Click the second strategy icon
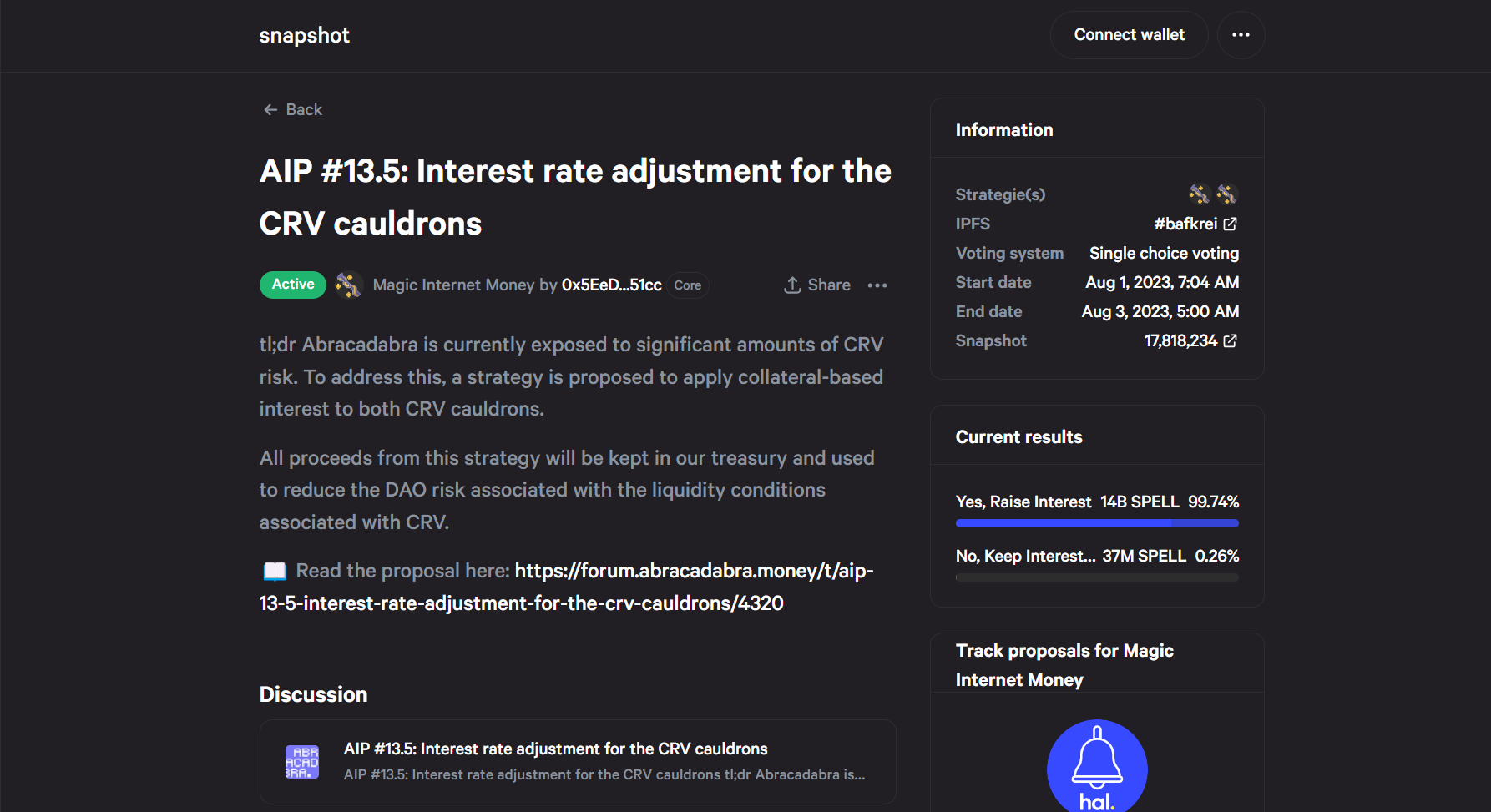 [1226, 194]
